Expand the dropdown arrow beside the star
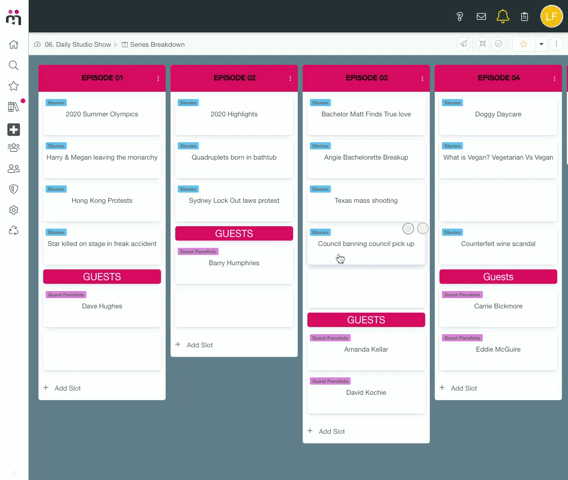568x480 pixels. [541, 44]
